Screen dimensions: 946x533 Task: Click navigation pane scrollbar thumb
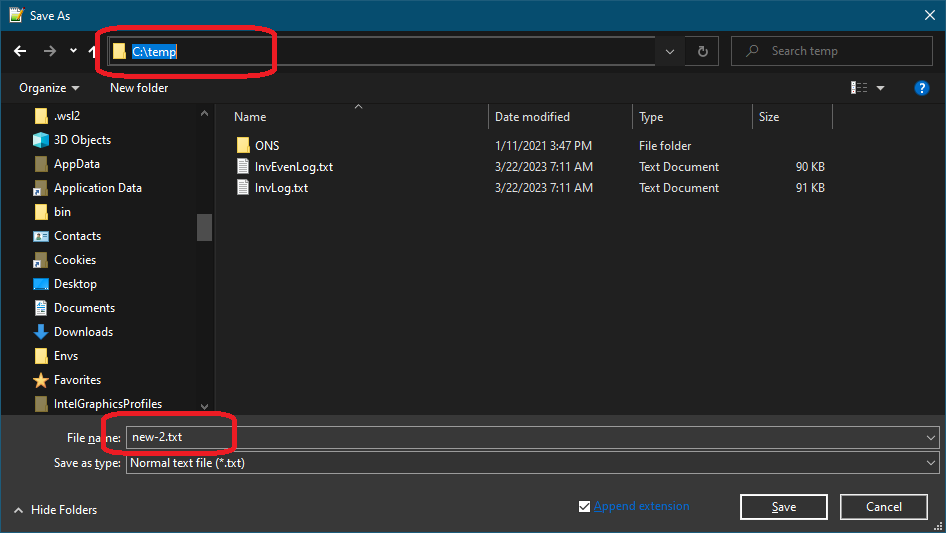[x=205, y=227]
